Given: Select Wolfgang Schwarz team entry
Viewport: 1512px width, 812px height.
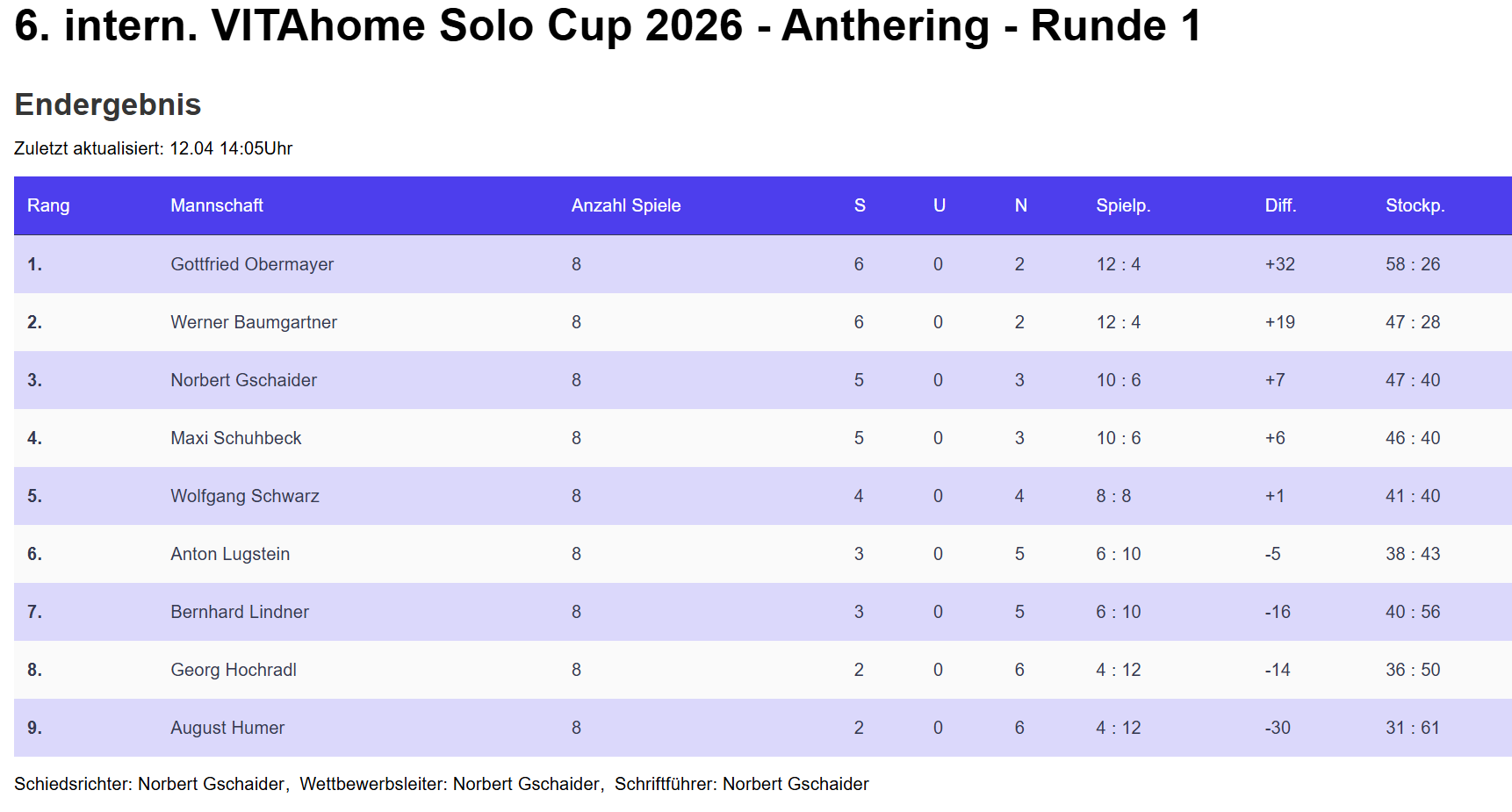Looking at the screenshot, I should (x=245, y=496).
